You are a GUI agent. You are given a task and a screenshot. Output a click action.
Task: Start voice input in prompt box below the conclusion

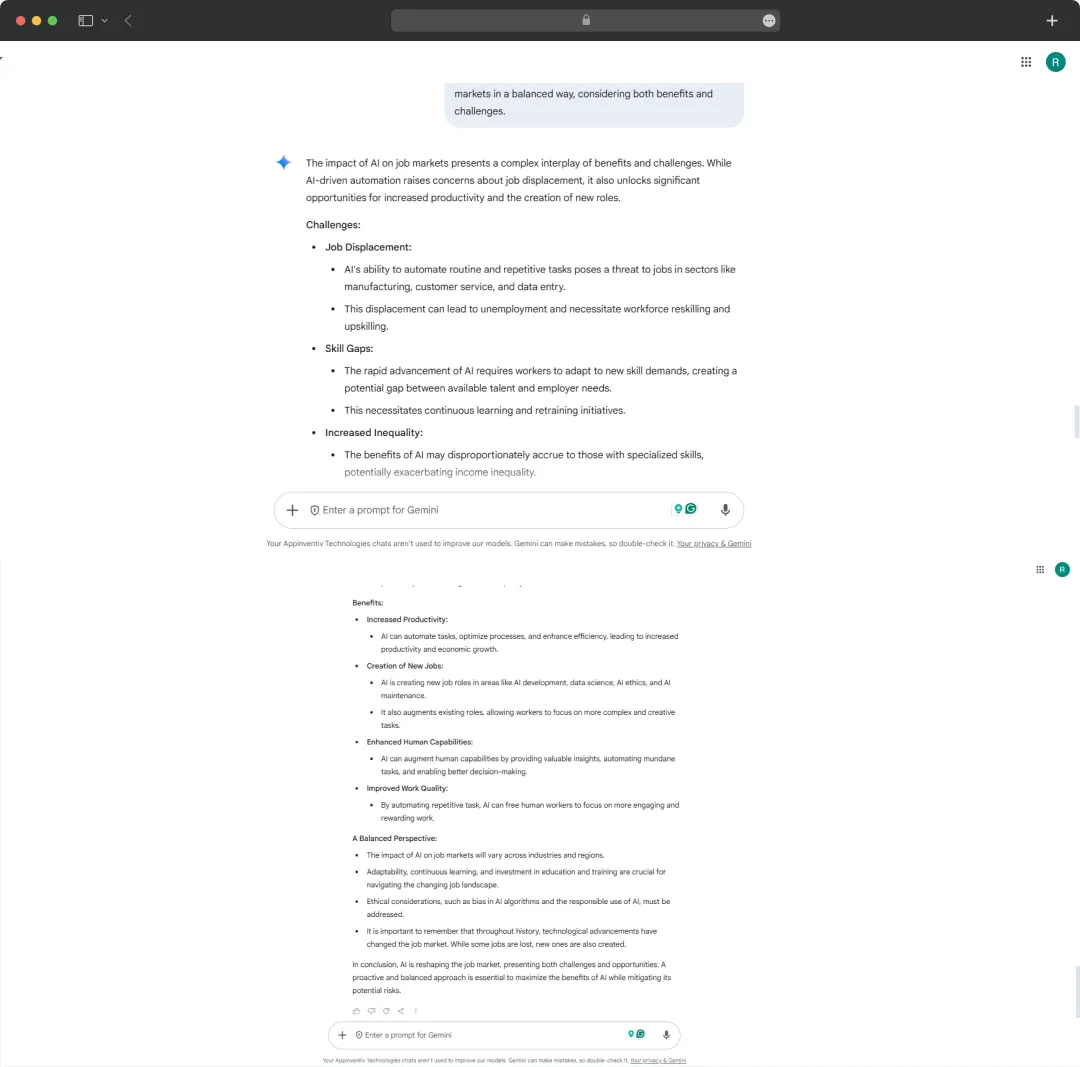[666, 1035]
